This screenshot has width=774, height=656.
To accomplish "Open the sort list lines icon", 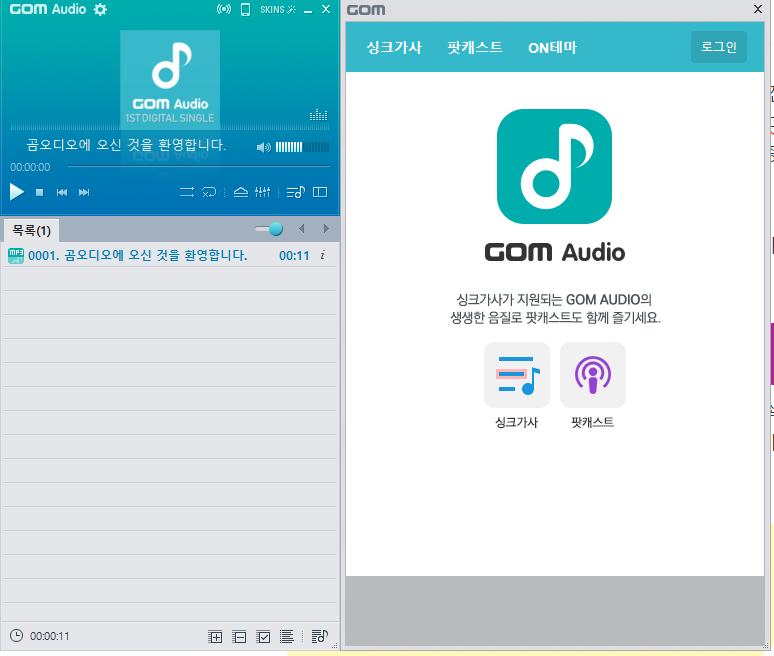I will [x=287, y=637].
